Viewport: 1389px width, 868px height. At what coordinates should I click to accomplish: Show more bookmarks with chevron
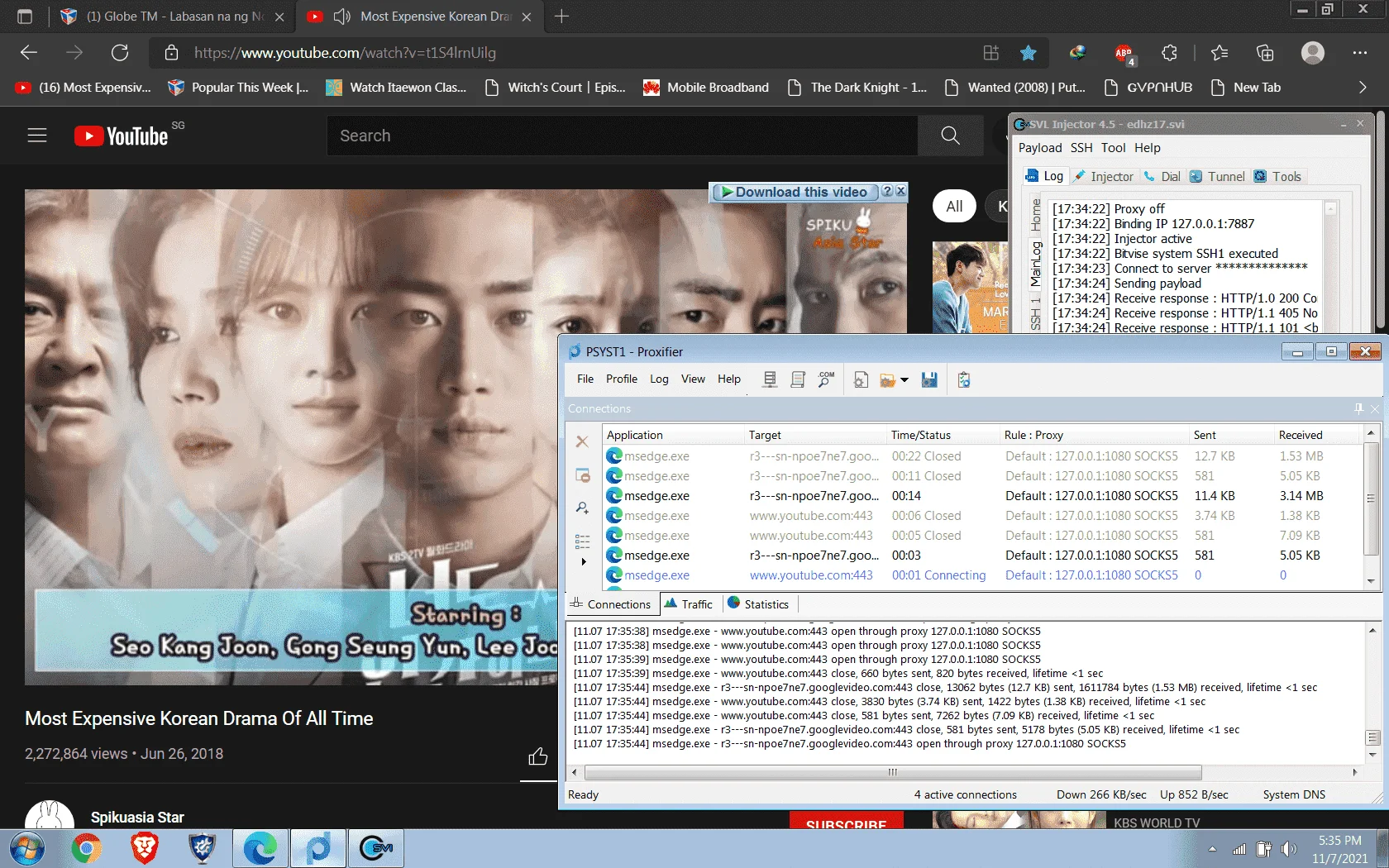tap(1363, 88)
